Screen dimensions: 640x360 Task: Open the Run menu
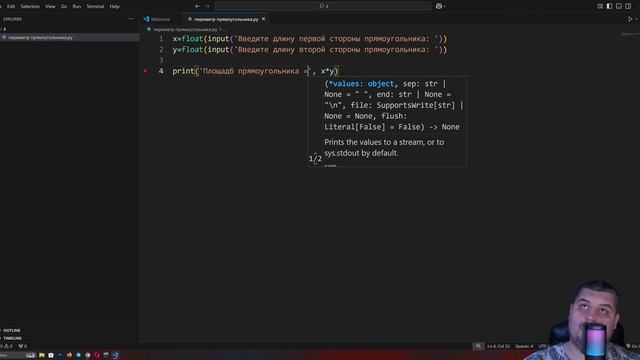[76, 6]
